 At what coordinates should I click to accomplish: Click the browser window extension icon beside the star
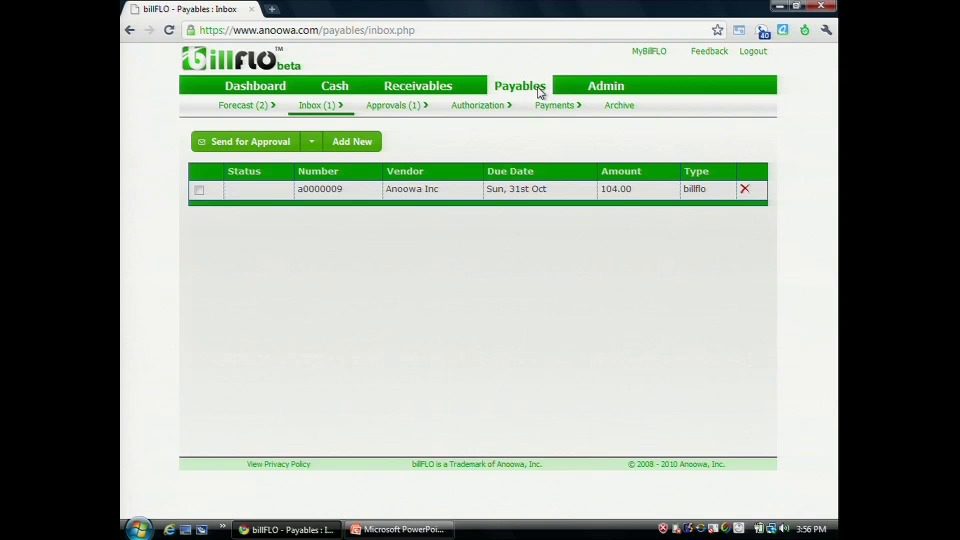point(739,30)
